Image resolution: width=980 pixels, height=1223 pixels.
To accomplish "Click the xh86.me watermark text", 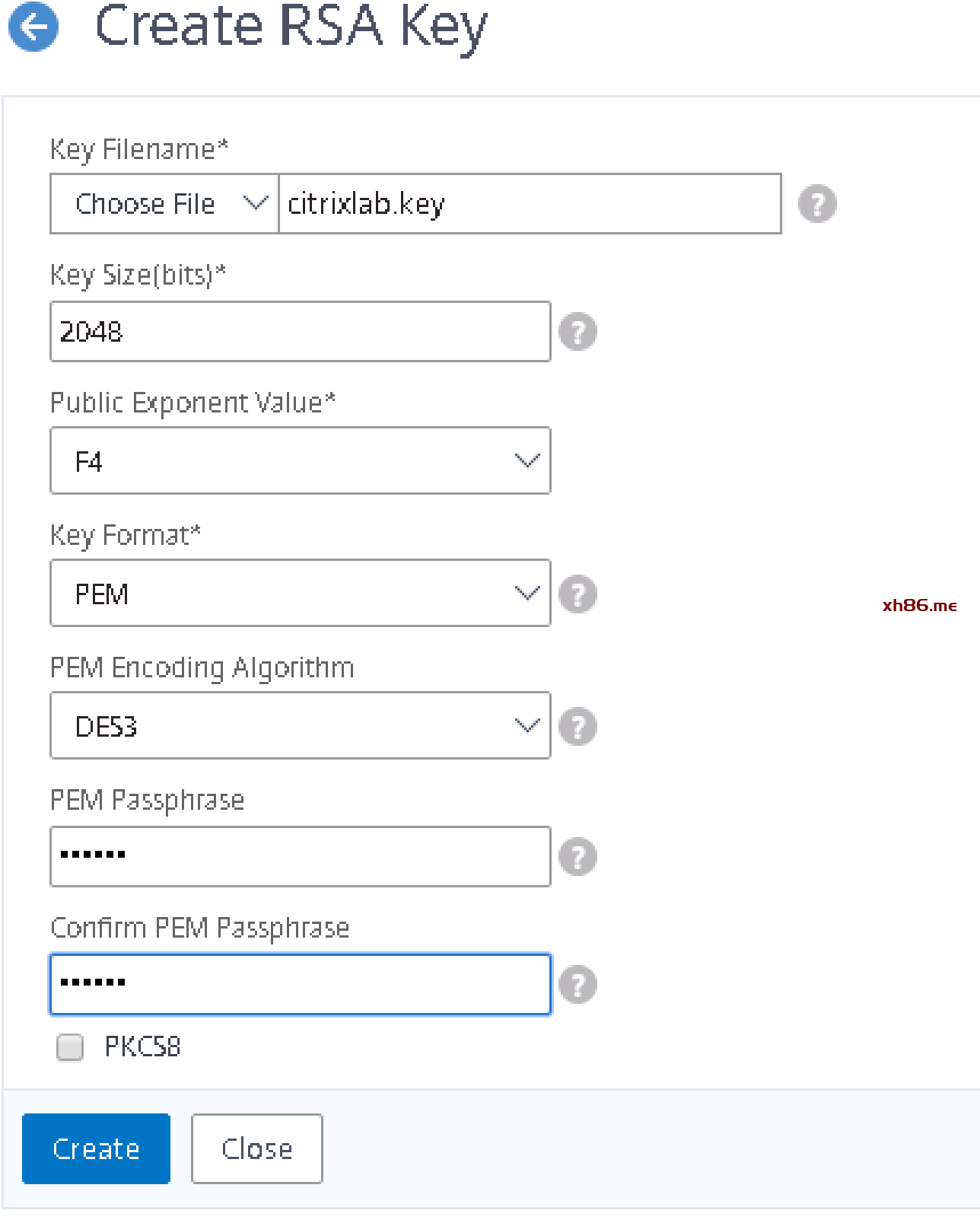I will coord(919,606).
